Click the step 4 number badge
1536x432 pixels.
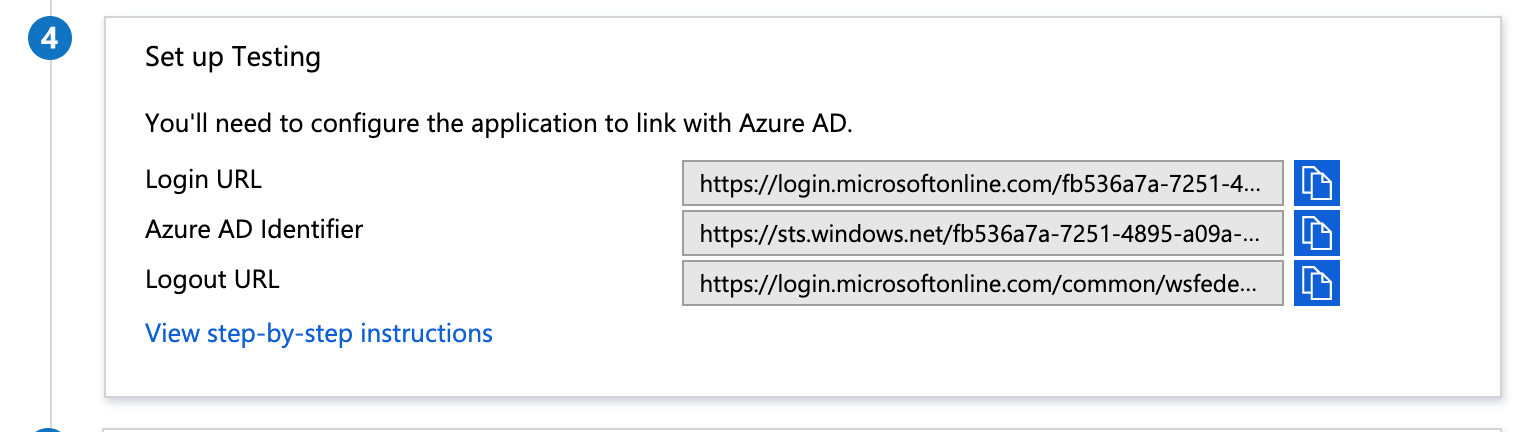point(50,41)
